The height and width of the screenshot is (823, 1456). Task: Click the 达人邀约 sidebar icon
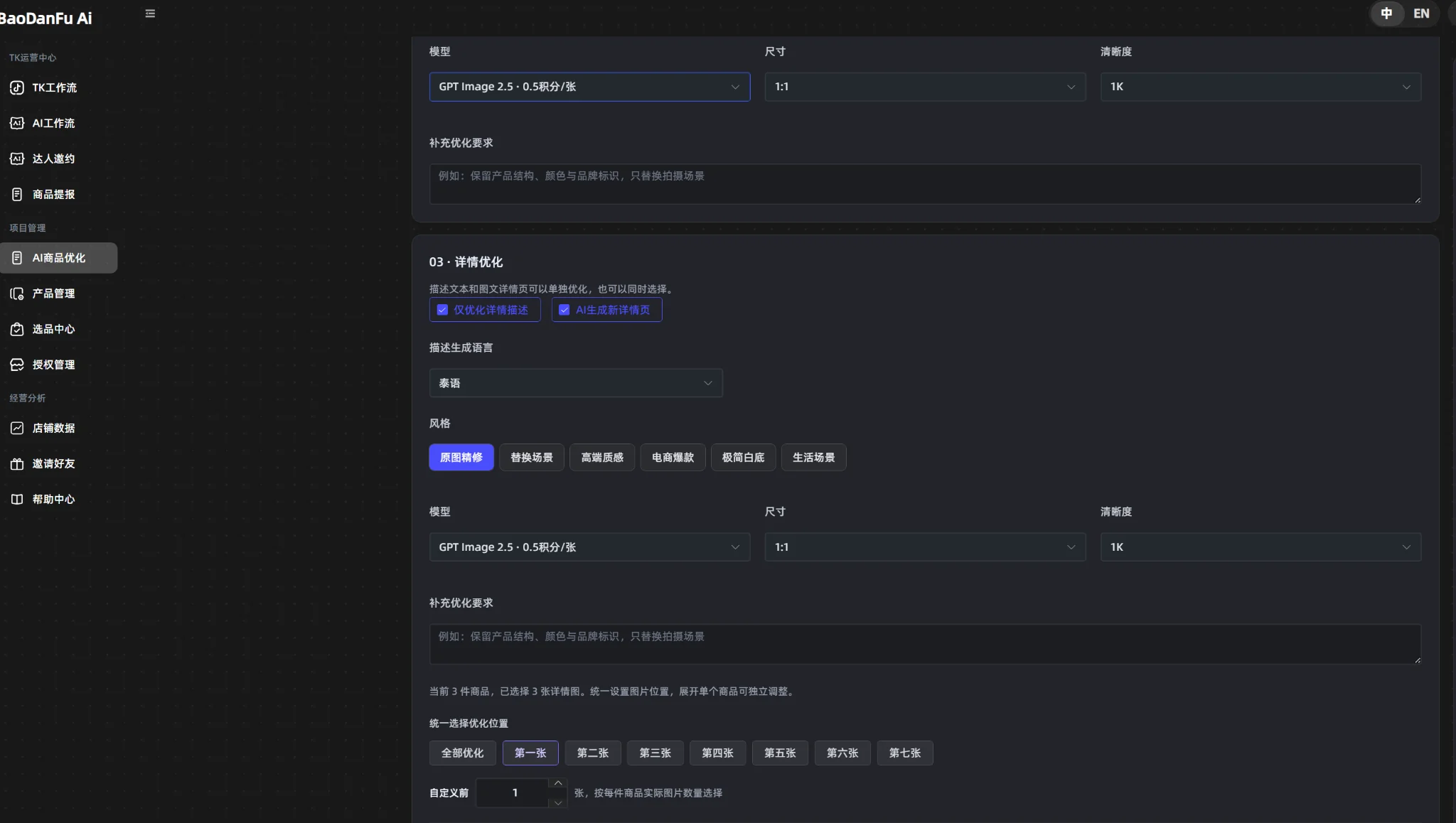[x=17, y=158]
